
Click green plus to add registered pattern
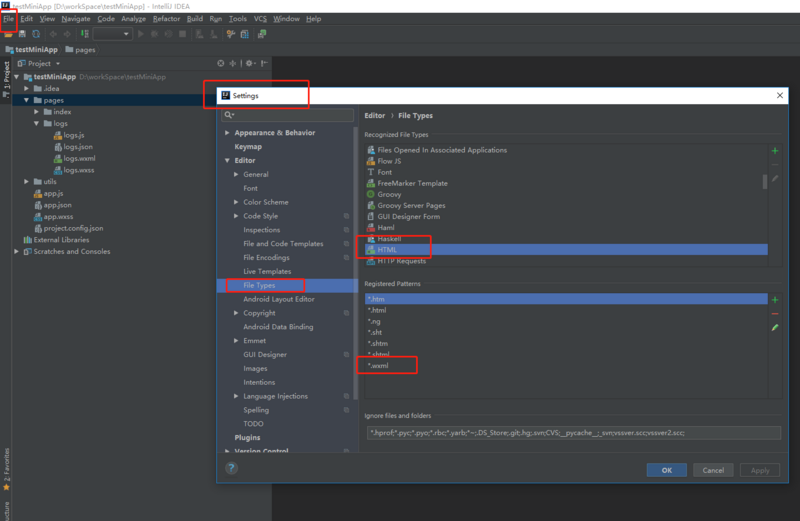(x=775, y=300)
